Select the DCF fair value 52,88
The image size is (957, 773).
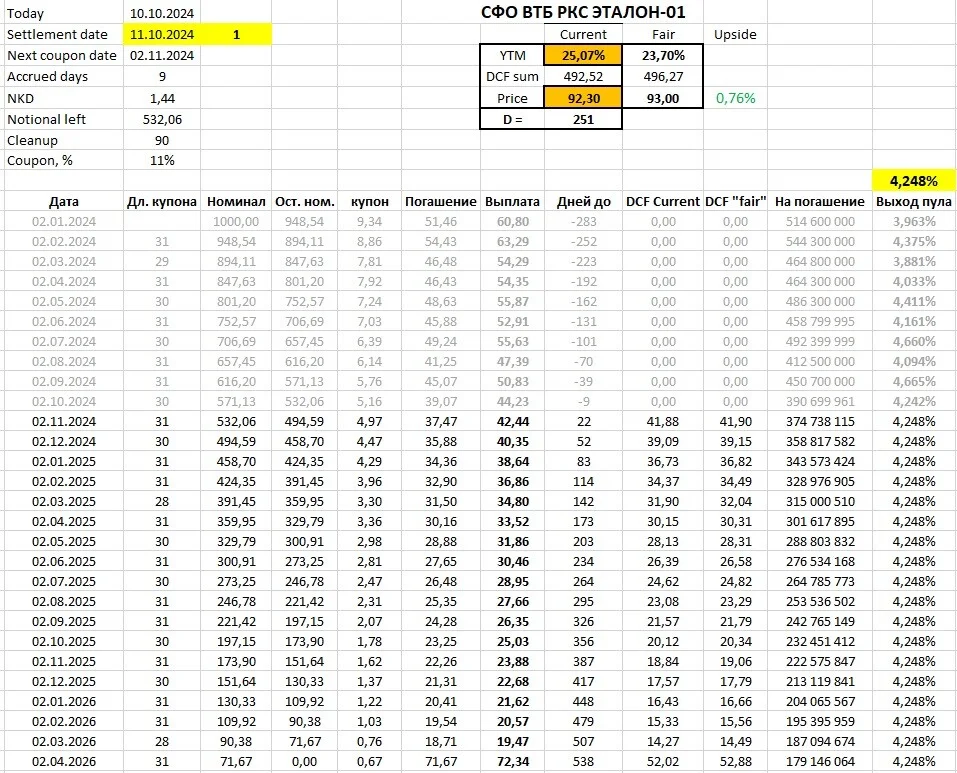pyautogui.click(x=735, y=761)
